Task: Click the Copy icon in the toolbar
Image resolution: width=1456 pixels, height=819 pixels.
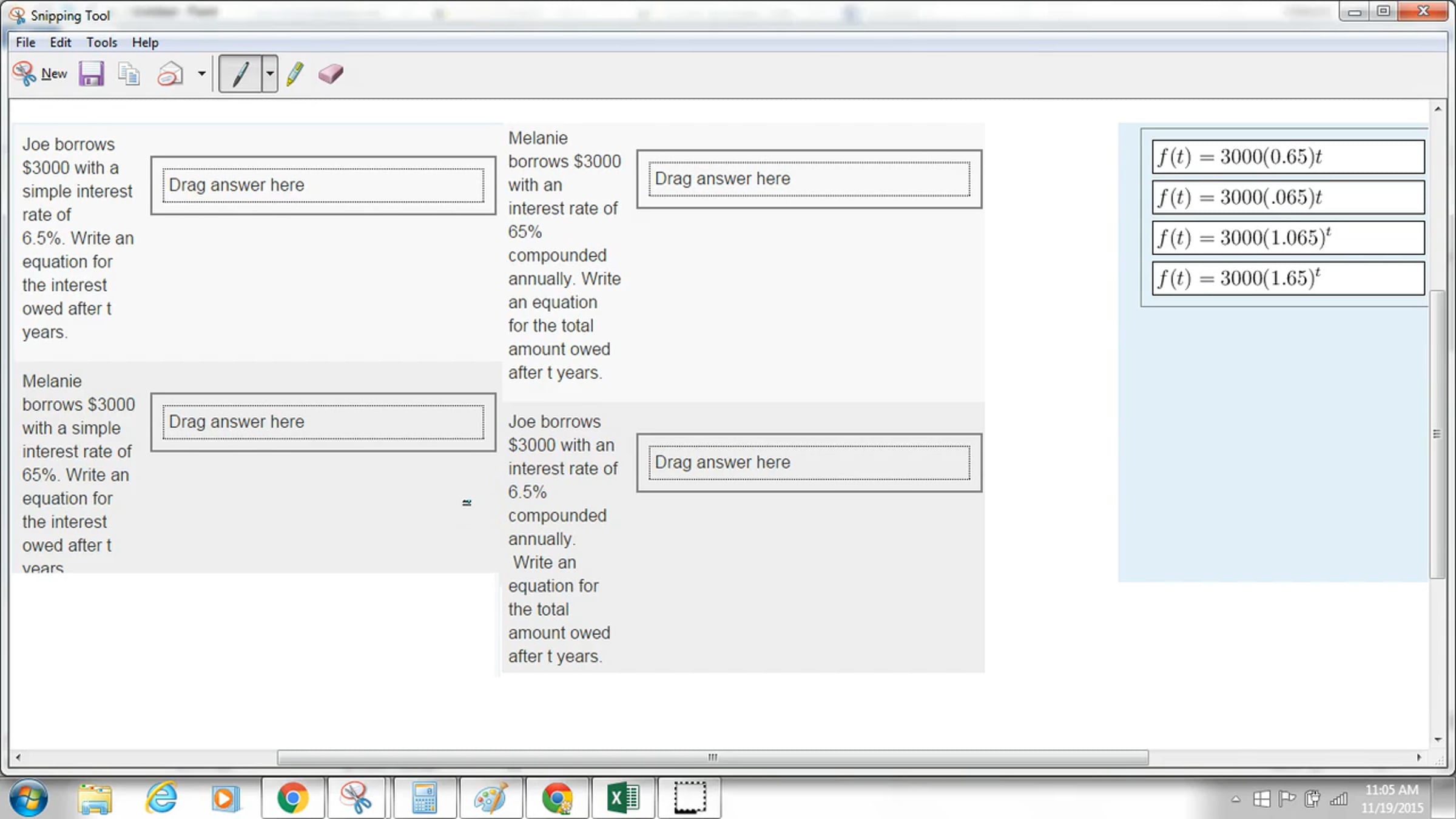Action: click(x=129, y=73)
